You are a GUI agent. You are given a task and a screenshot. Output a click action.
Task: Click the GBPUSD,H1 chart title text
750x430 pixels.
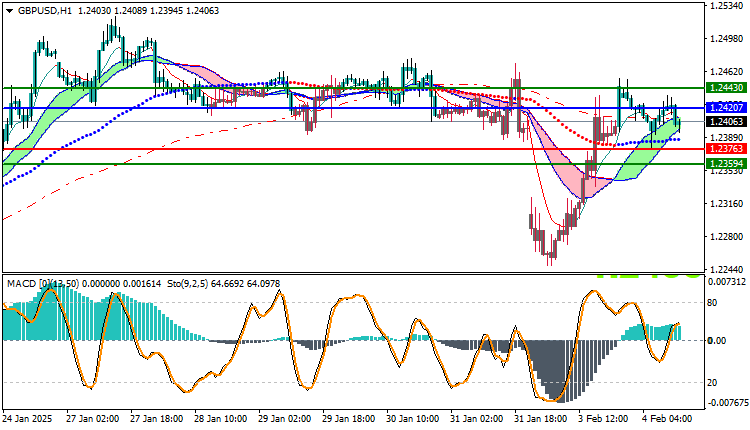(x=44, y=11)
